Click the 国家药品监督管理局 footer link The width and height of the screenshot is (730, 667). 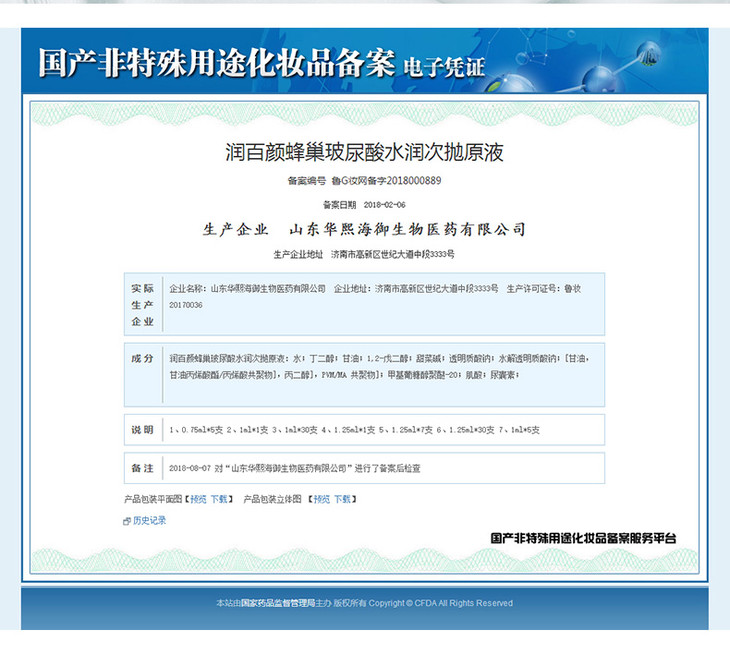pyautogui.click(x=277, y=603)
